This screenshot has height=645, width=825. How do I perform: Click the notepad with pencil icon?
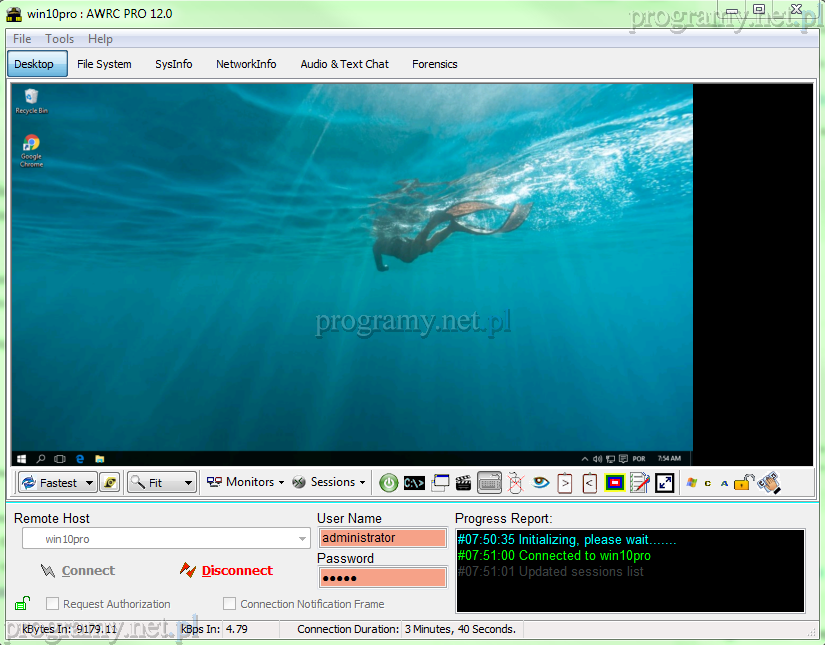pos(640,483)
